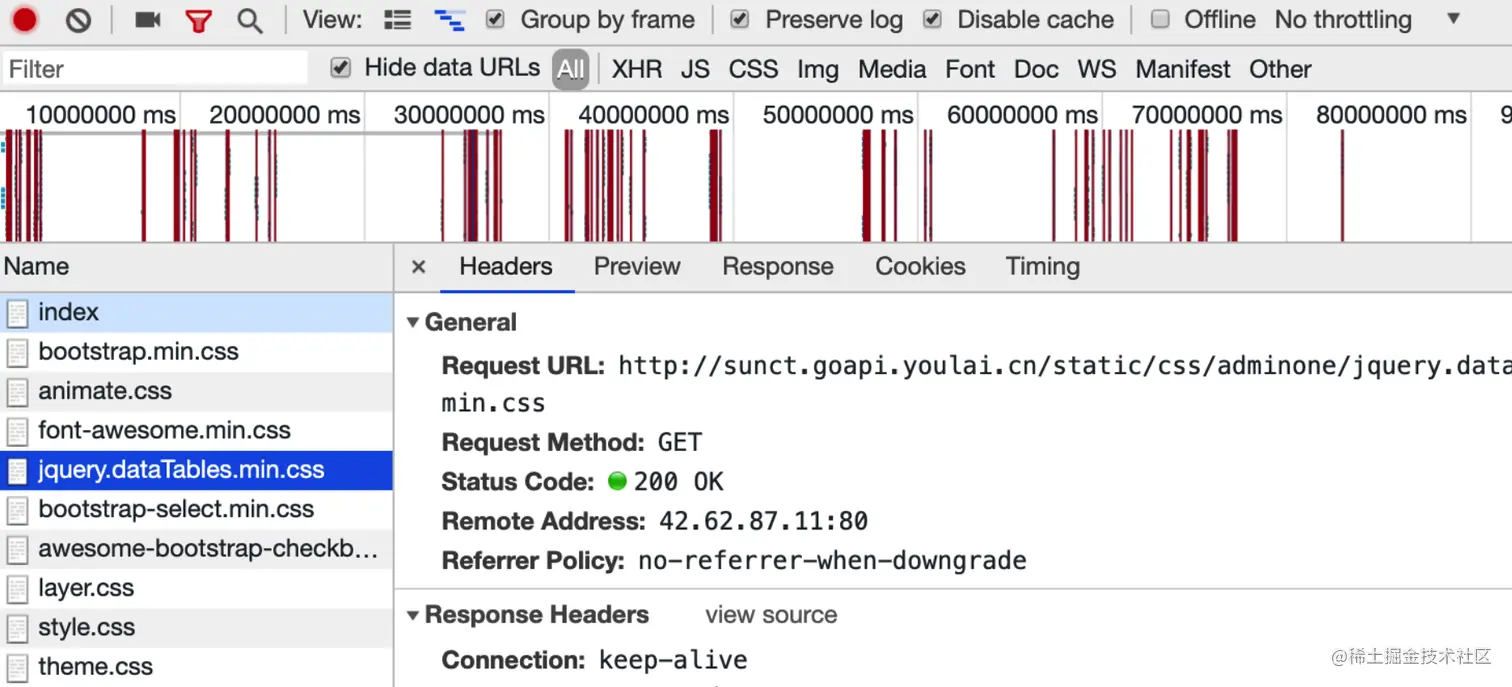Click the Request Method GET value

pyautogui.click(x=680, y=443)
